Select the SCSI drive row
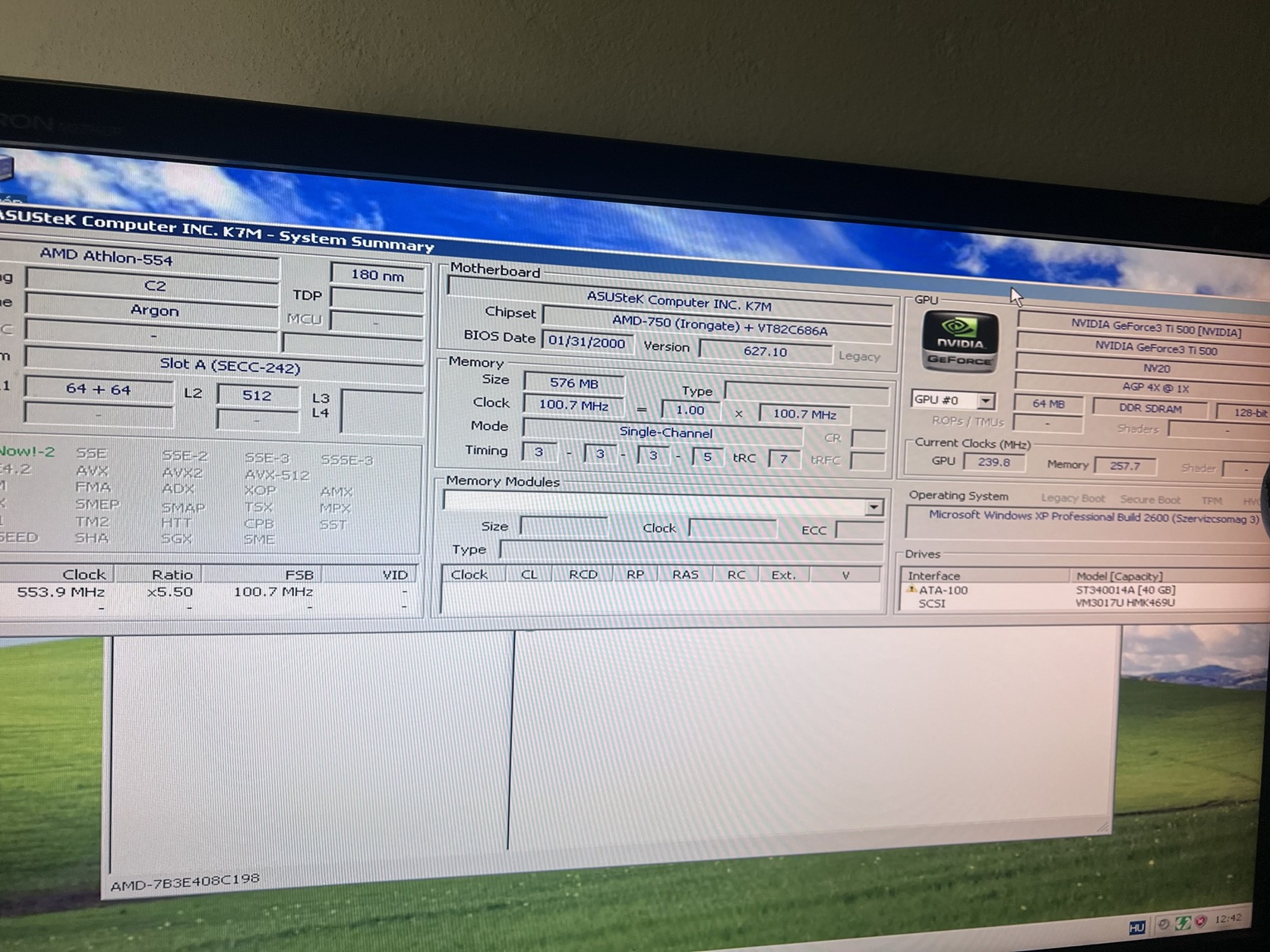The width and height of the screenshot is (1270, 952). click(x=1085, y=604)
